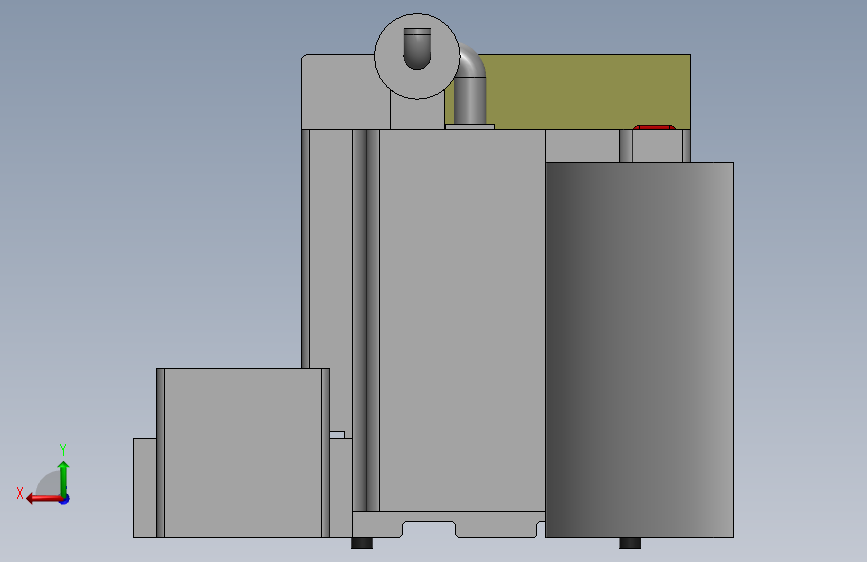Viewport: 867px width, 562px height.
Task: Select the tall central gray panel face
Action: tap(462, 320)
